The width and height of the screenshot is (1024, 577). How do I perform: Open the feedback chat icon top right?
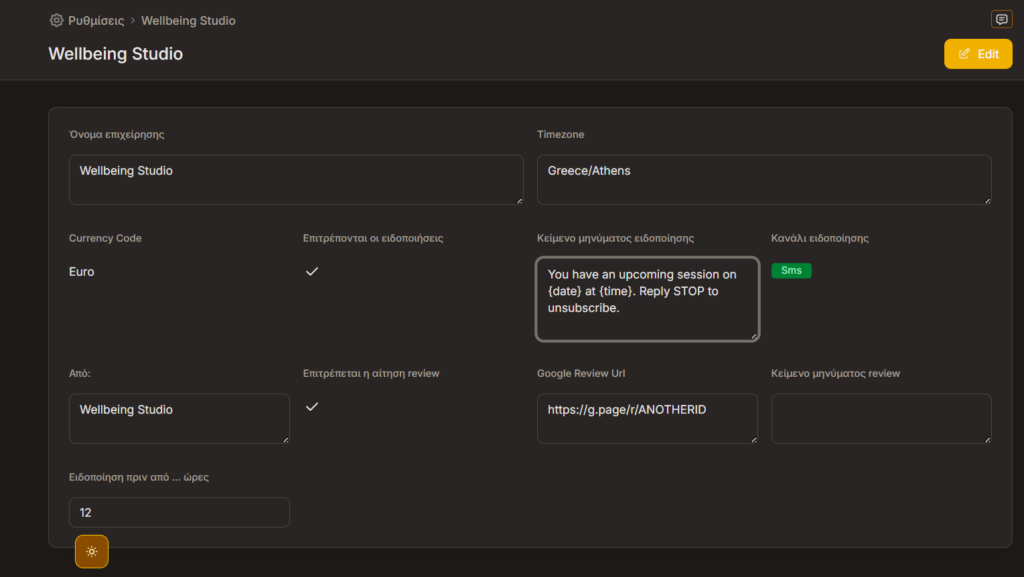pos(1001,19)
